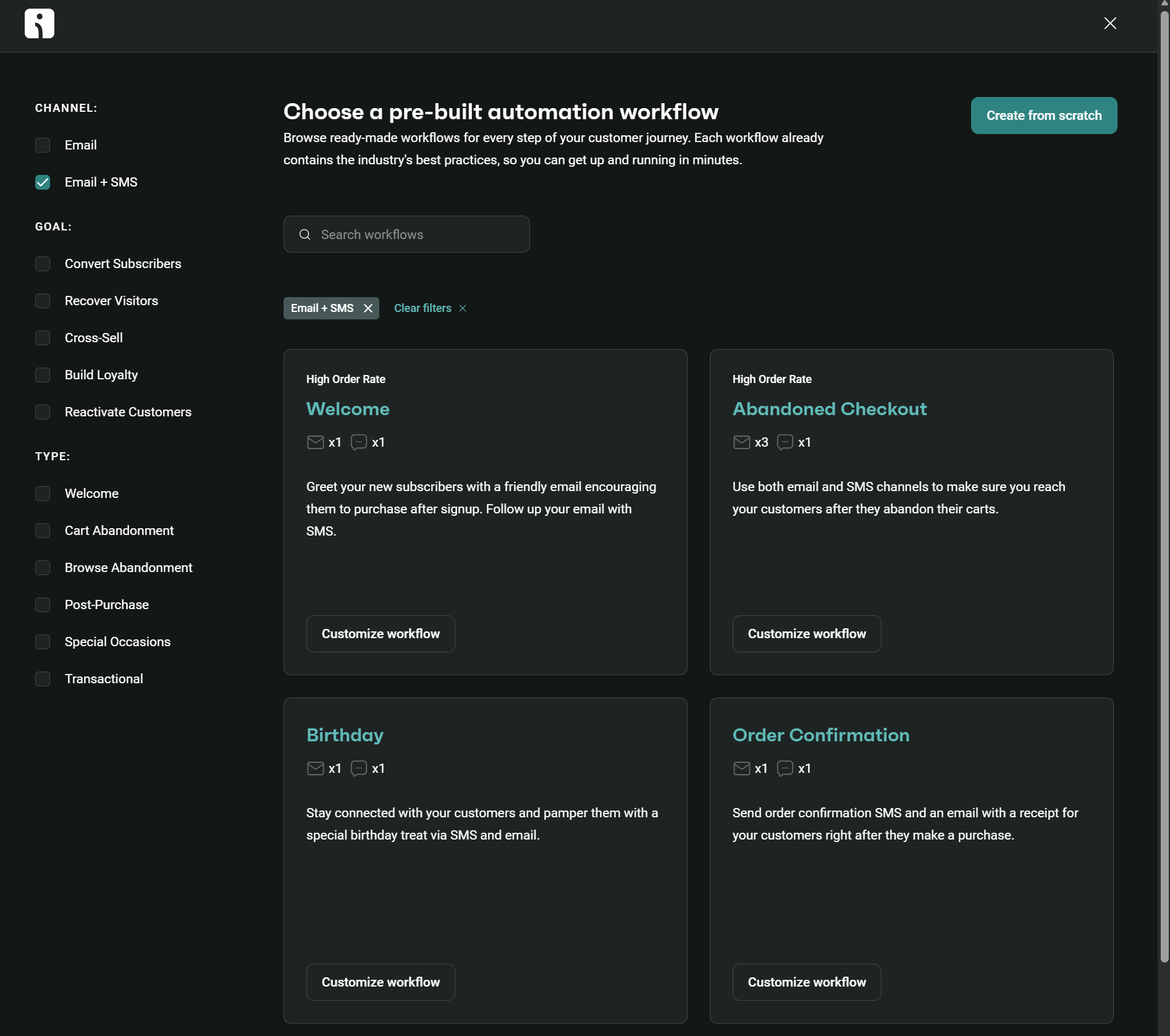The width and height of the screenshot is (1170, 1036).
Task: Remove the Email + SMS filter chip
Action: [x=368, y=308]
